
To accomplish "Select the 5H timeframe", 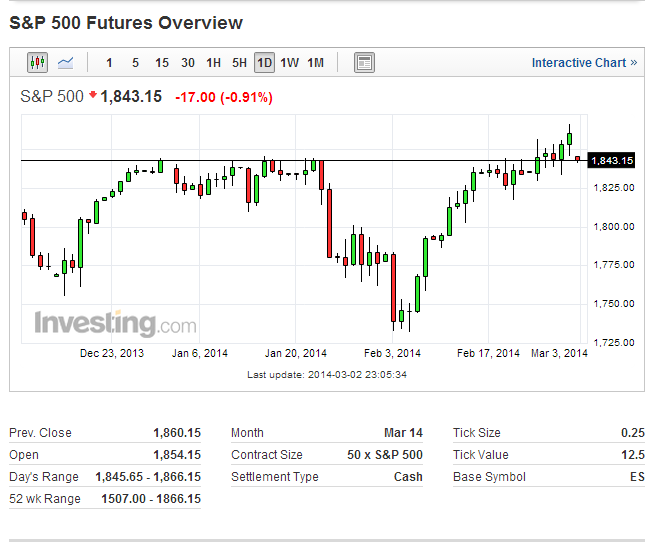I will pyautogui.click(x=239, y=63).
